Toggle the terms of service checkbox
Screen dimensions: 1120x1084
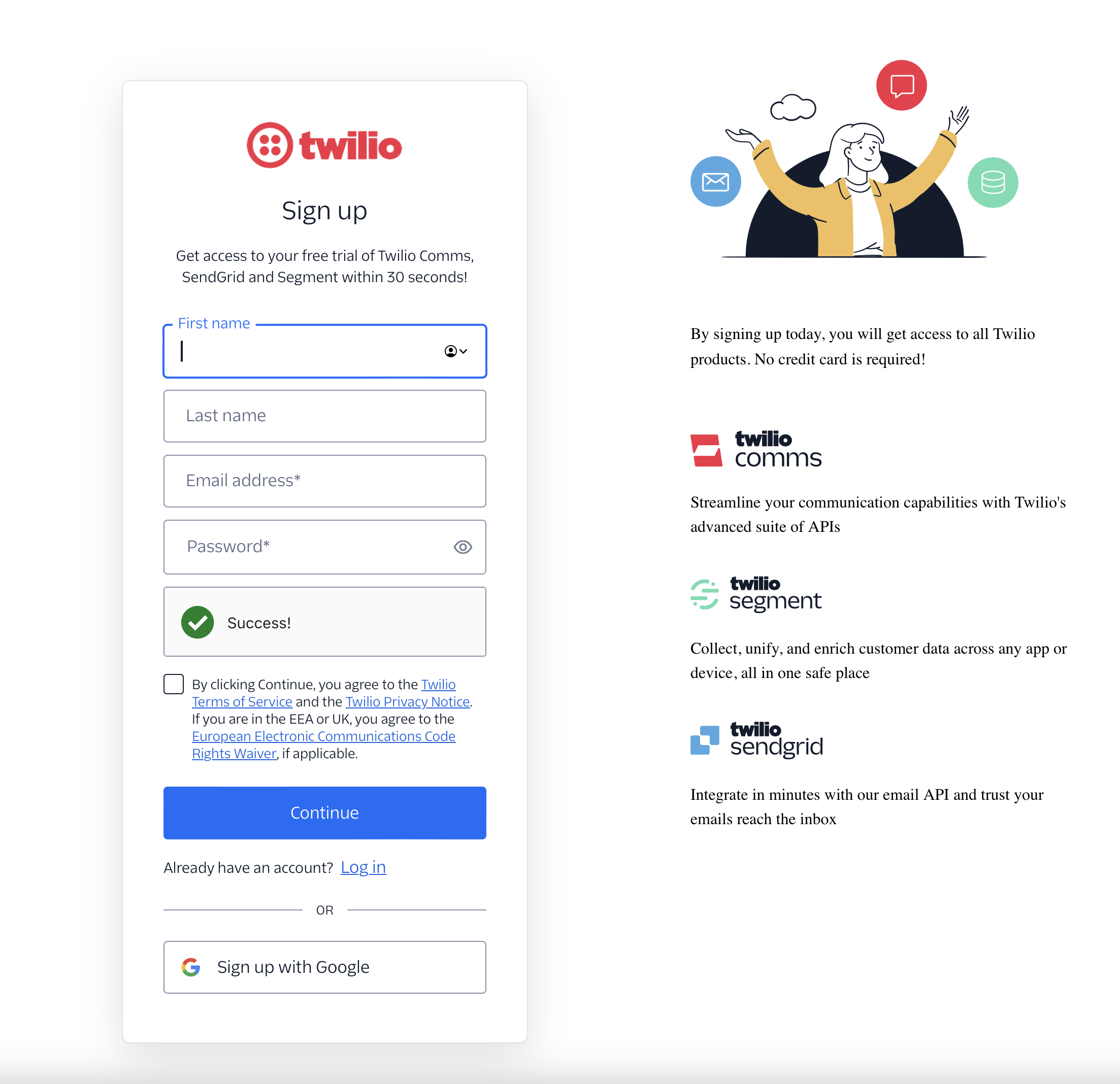(173, 684)
